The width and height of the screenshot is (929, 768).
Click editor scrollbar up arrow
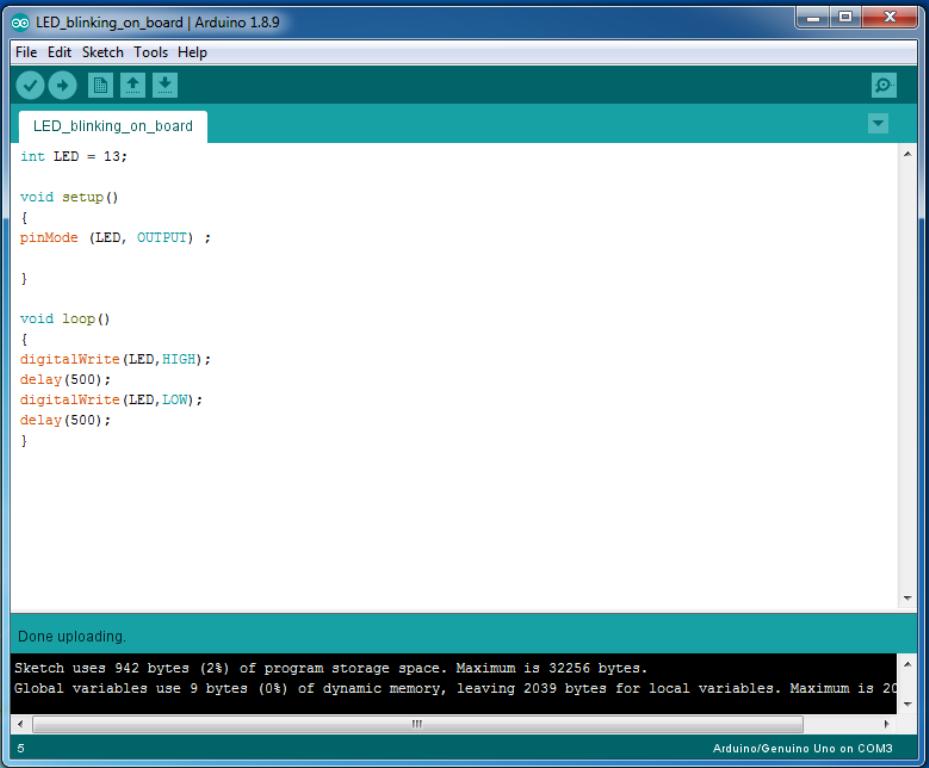(907, 154)
